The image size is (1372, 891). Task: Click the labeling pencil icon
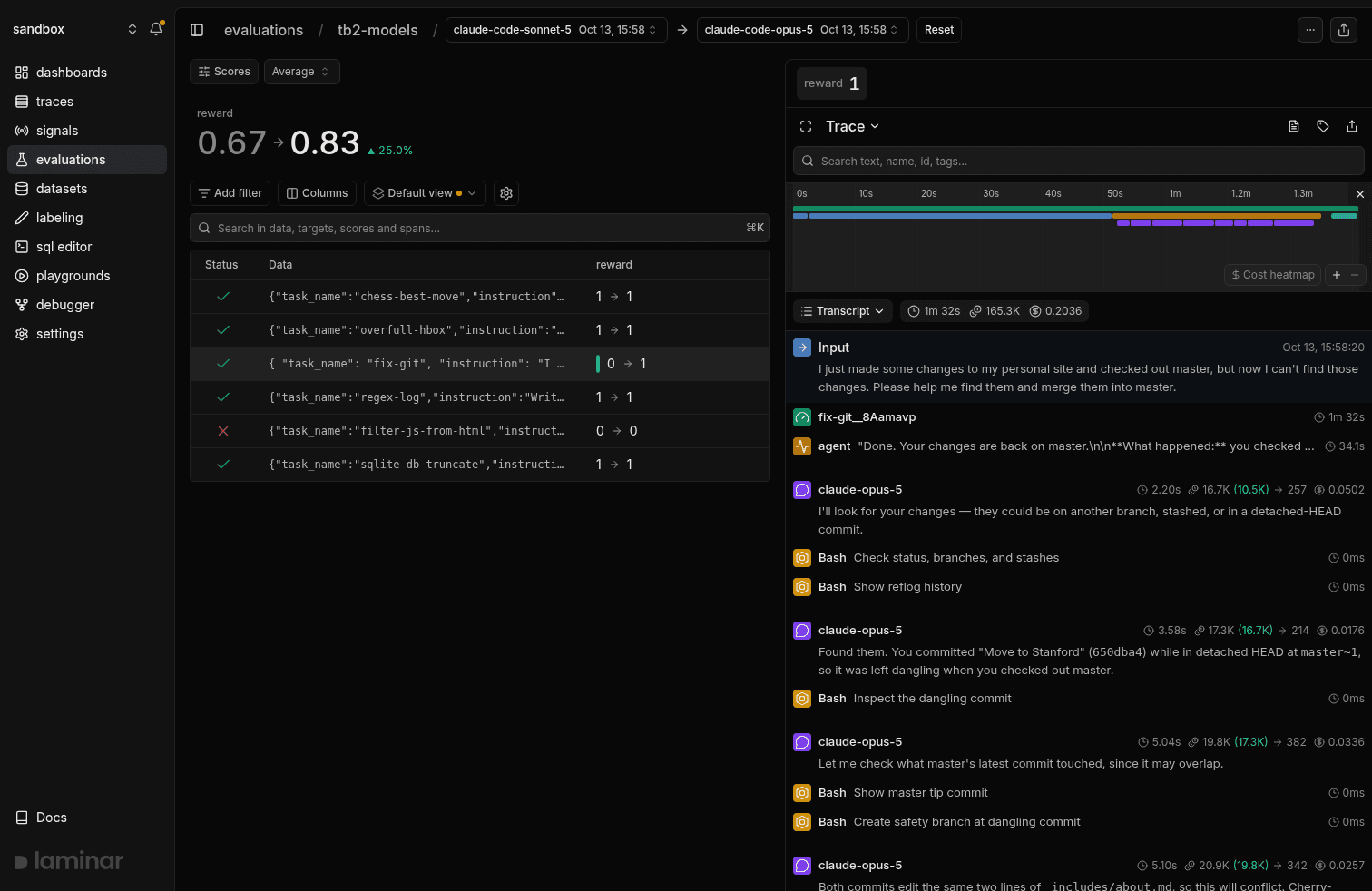pos(22,218)
